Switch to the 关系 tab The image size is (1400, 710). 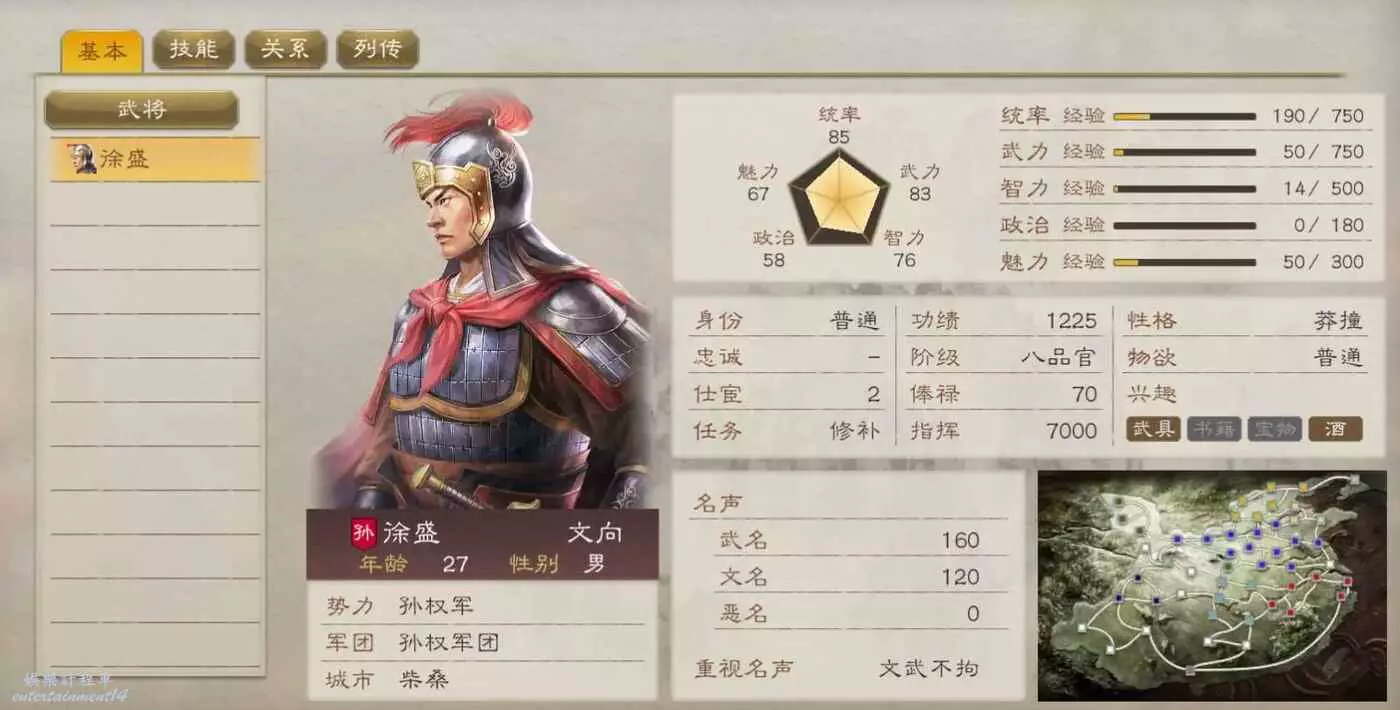coord(285,49)
